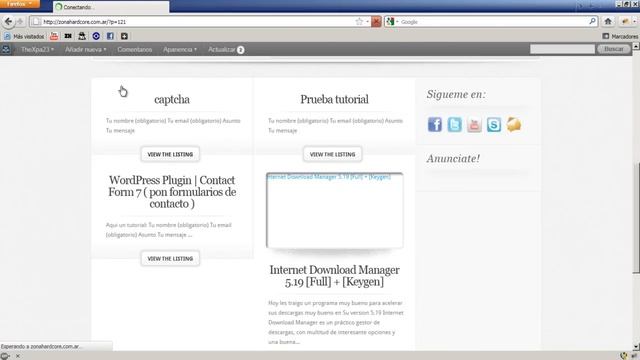
Task: Open the Facebook bookmark in bookmarks toolbar
Action: [x=110, y=36]
